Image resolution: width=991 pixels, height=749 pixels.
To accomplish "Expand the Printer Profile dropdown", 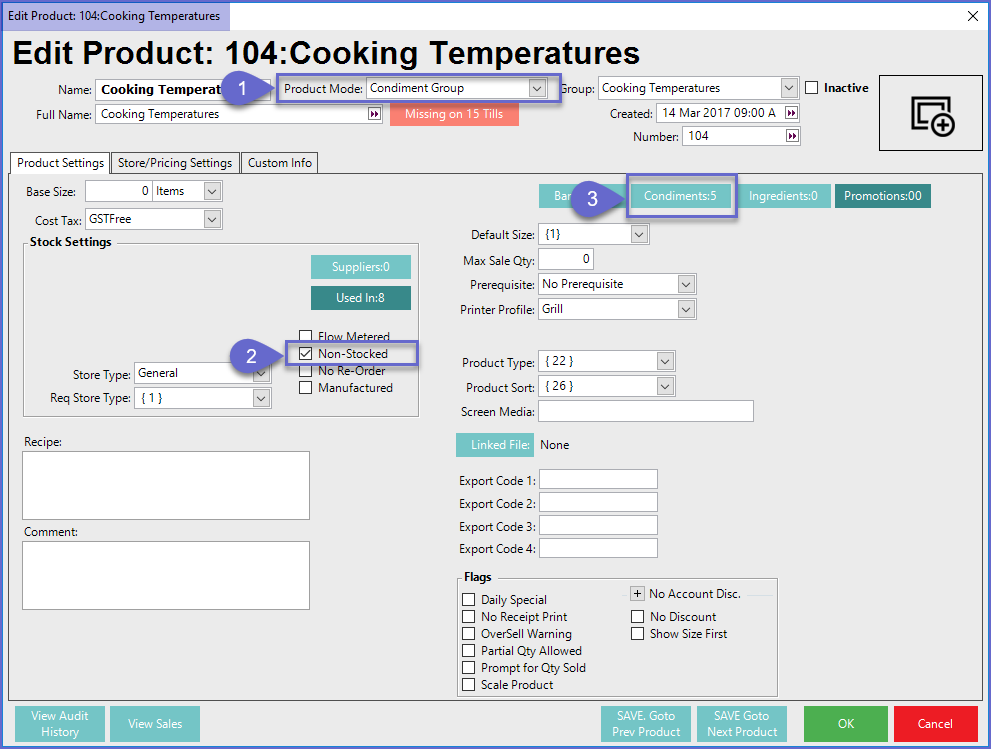I will 685,310.
